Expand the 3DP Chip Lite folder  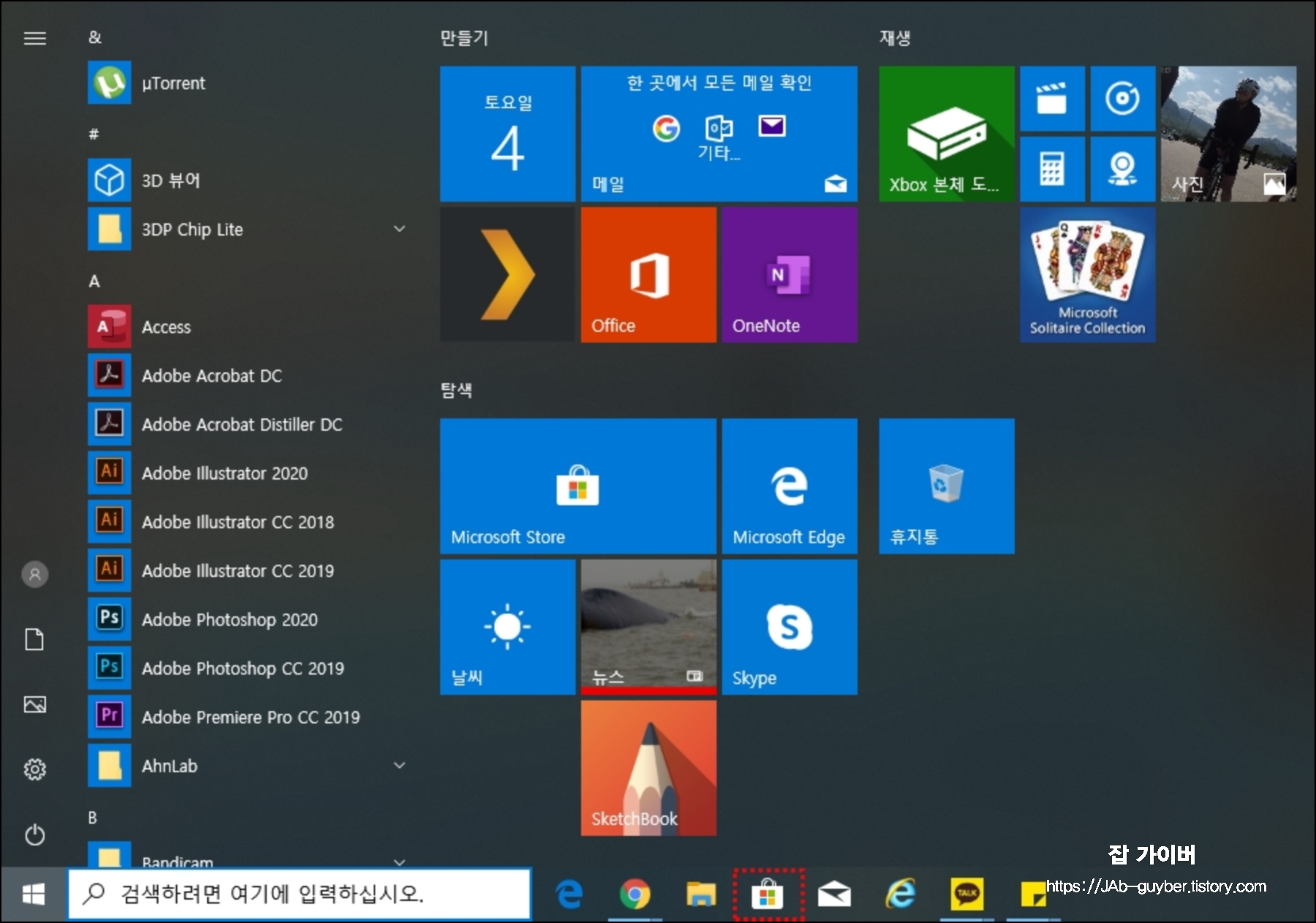[249, 229]
